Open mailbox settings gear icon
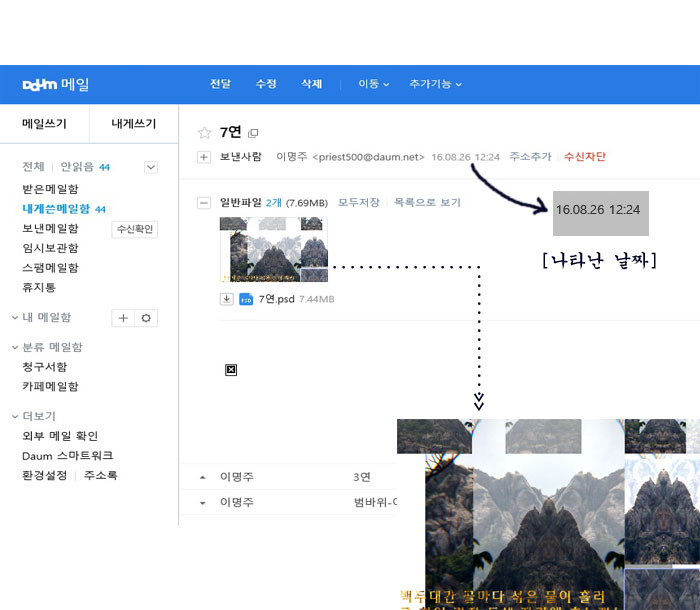This screenshot has height=610, width=700. point(146,318)
